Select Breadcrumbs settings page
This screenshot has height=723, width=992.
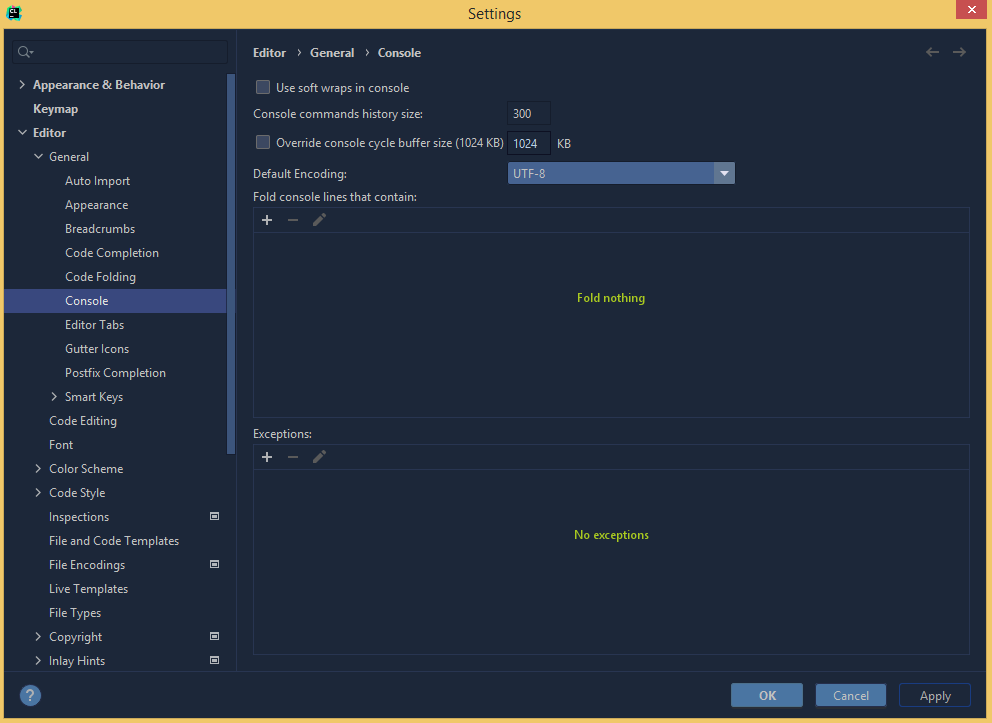[100, 229]
